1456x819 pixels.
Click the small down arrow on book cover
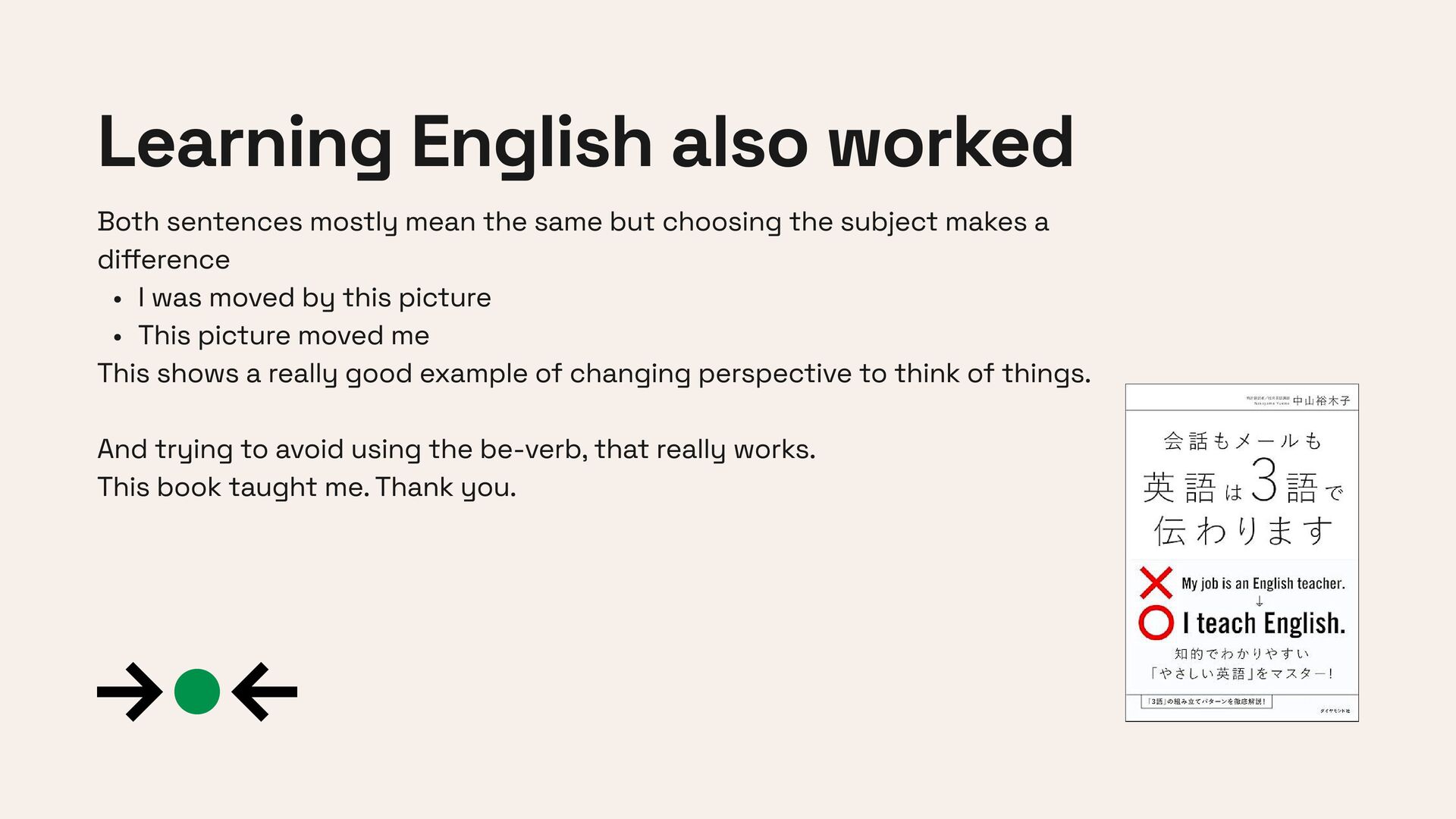tap(1259, 601)
